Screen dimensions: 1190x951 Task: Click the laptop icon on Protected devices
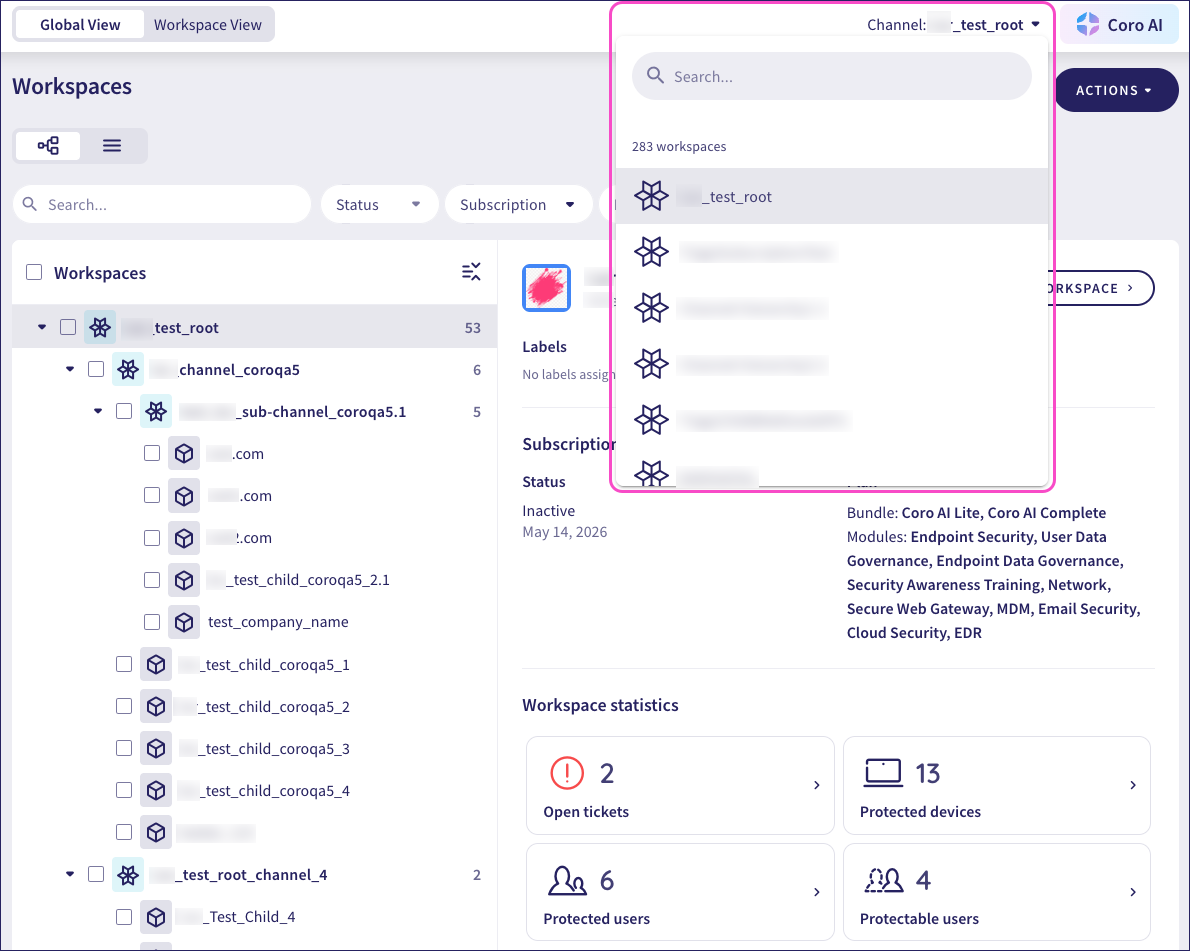click(883, 773)
